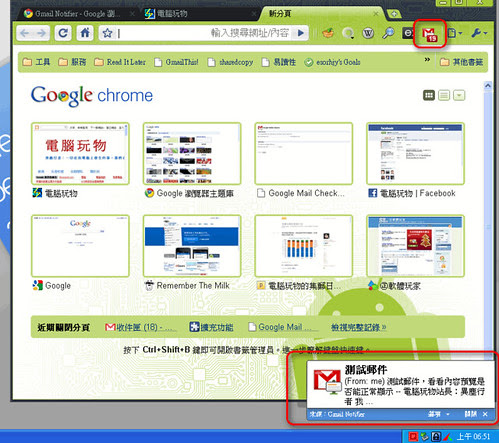
Task: Click red system tray icon
Action: point(413,436)
